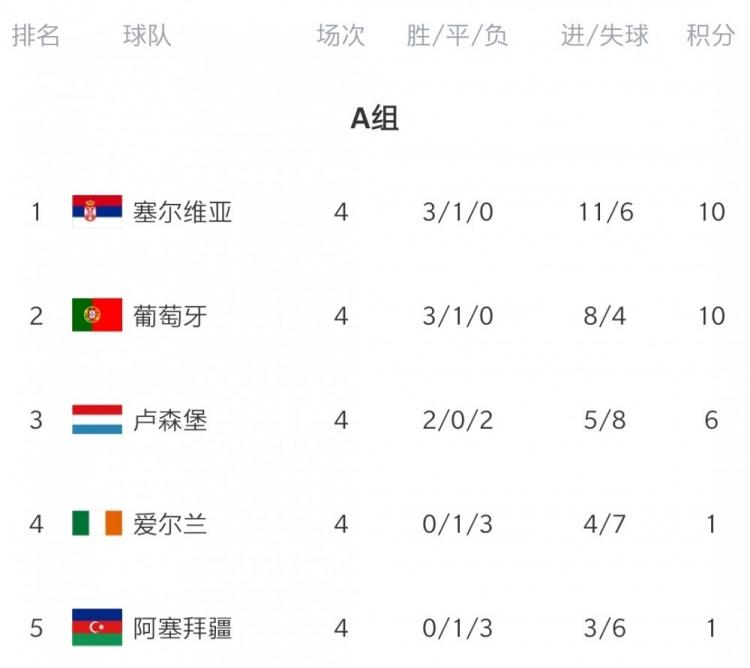This screenshot has width=750, height=668.
Task: Open the 塞尔维亚 team page
Action: coord(182,212)
